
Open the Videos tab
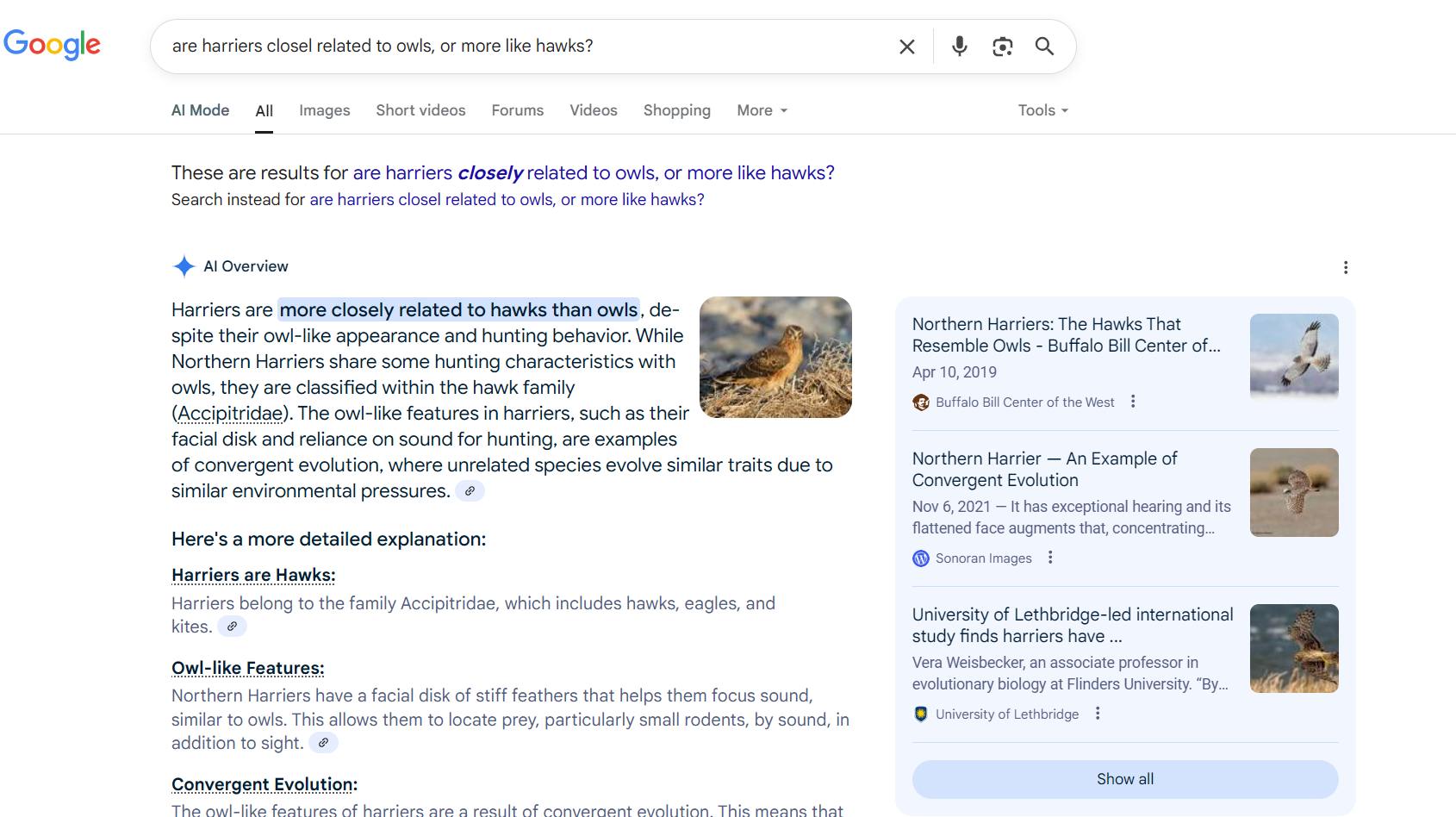click(x=594, y=110)
